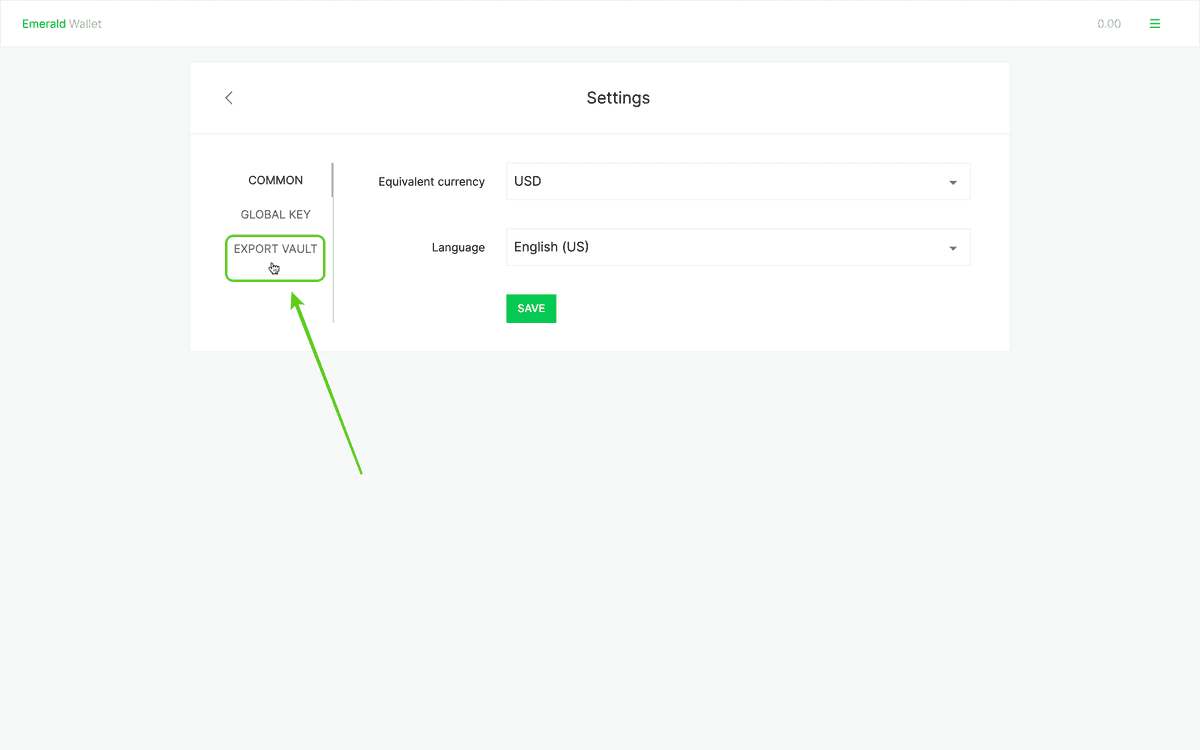
Task: Click the Equivalent currency dropdown arrow
Action: click(x=952, y=183)
